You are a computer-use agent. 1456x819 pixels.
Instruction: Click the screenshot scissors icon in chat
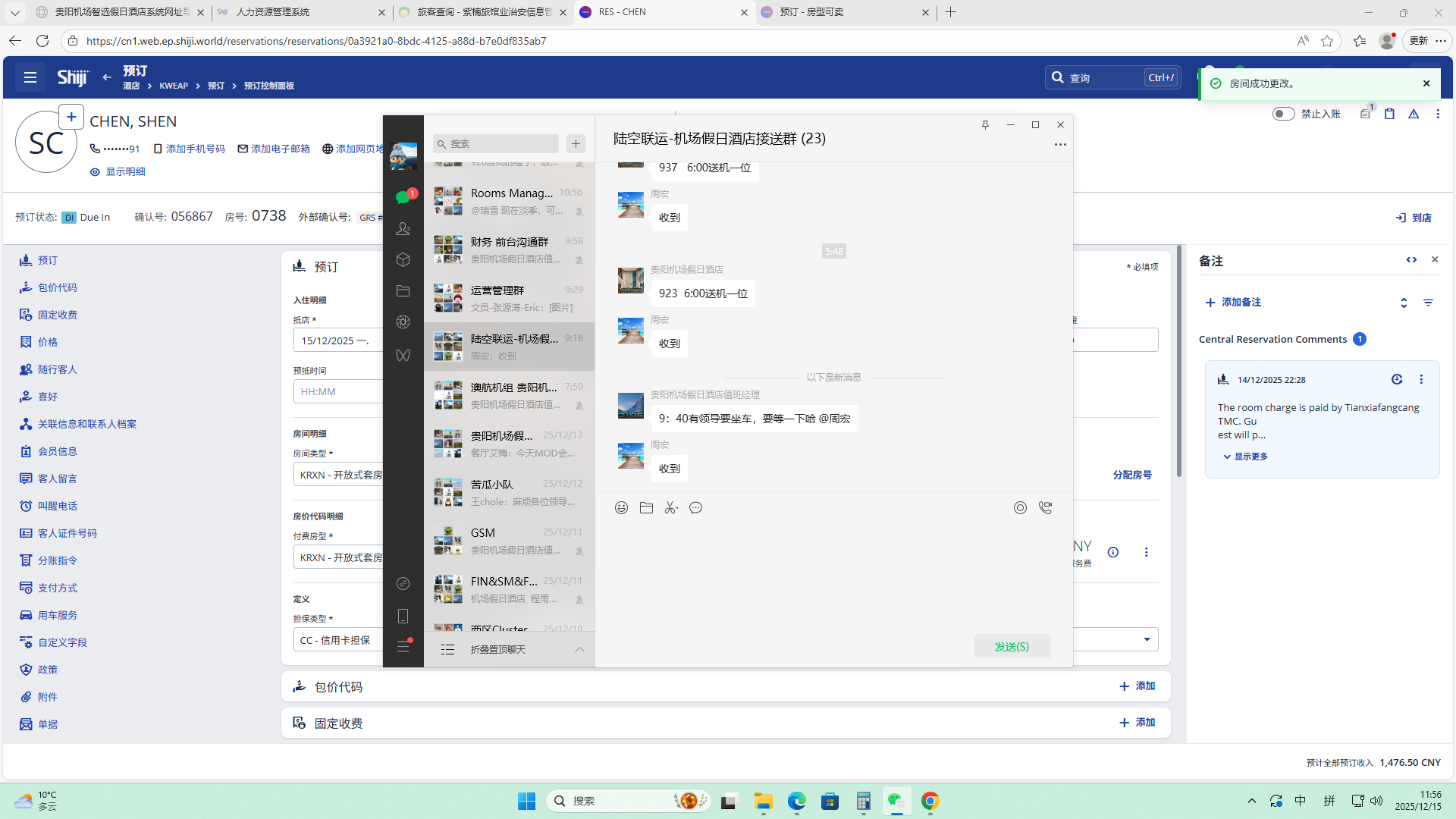pos(670,508)
